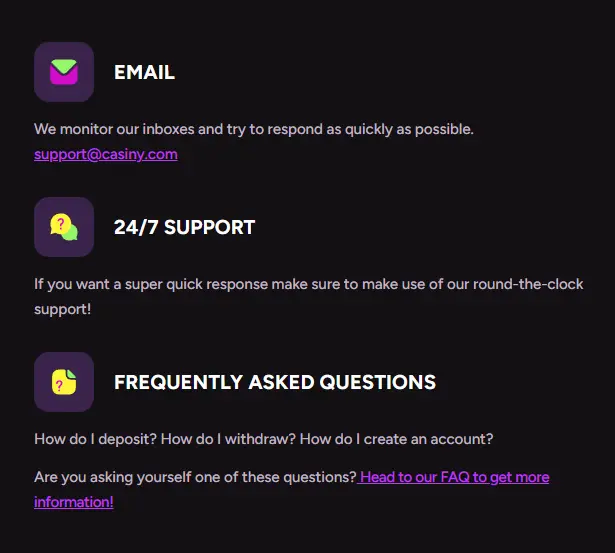Select the EMAIL heading
Viewport: 615px width, 553px height.
tap(144, 72)
